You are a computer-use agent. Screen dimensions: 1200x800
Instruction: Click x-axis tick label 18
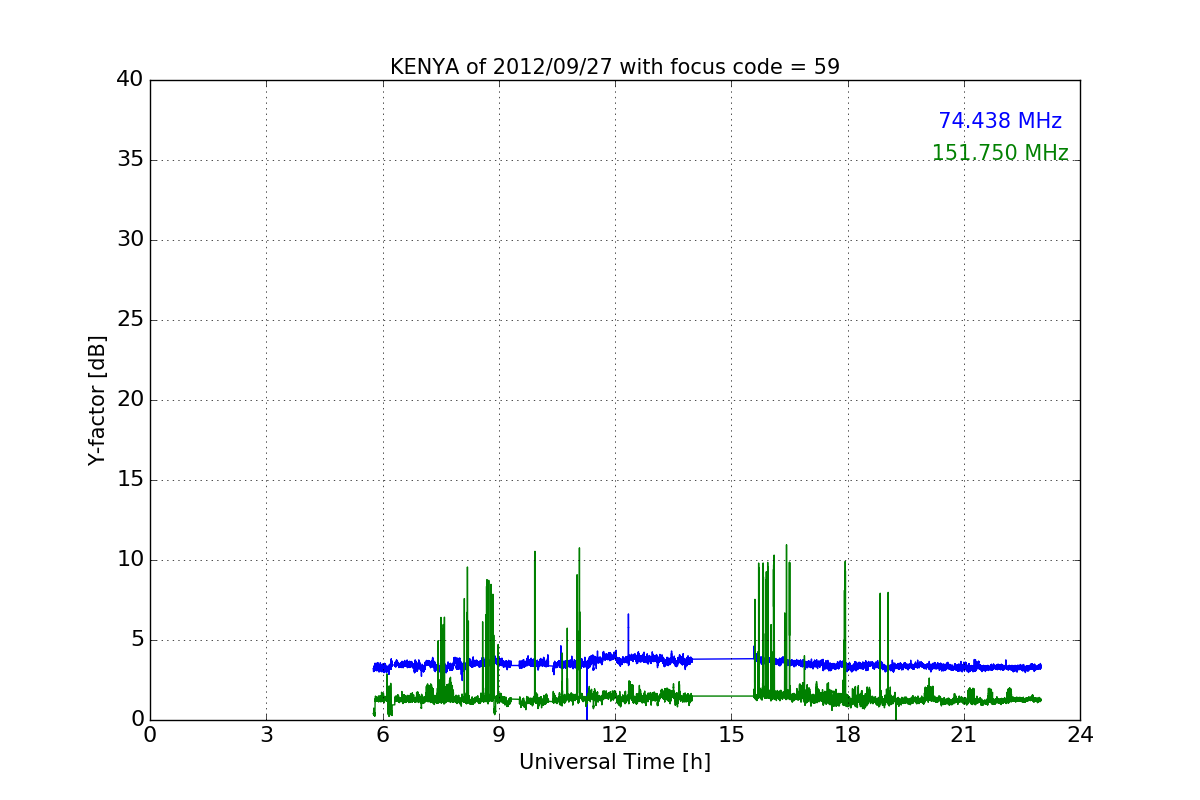(x=848, y=735)
